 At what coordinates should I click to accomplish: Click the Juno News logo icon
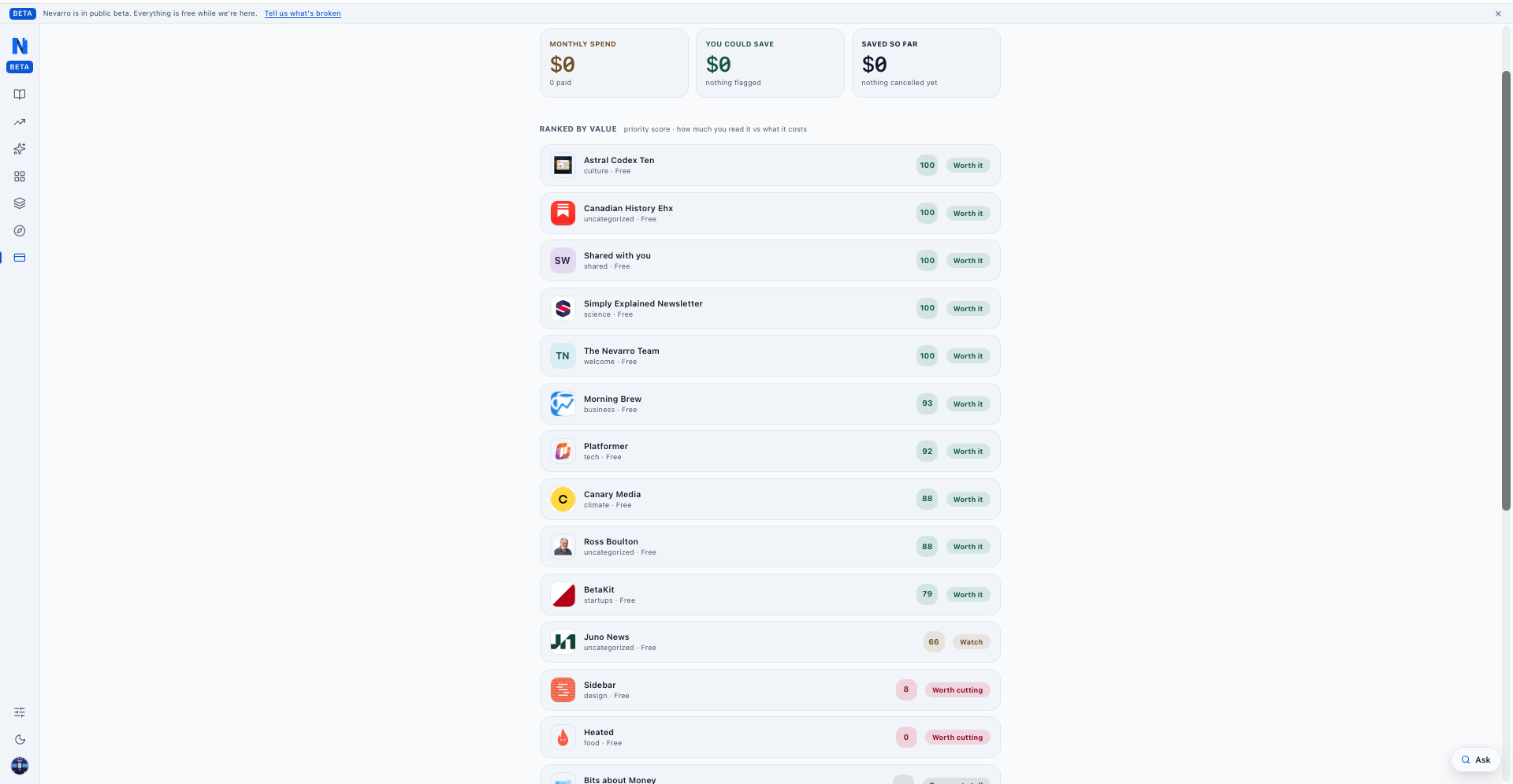click(x=563, y=642)
